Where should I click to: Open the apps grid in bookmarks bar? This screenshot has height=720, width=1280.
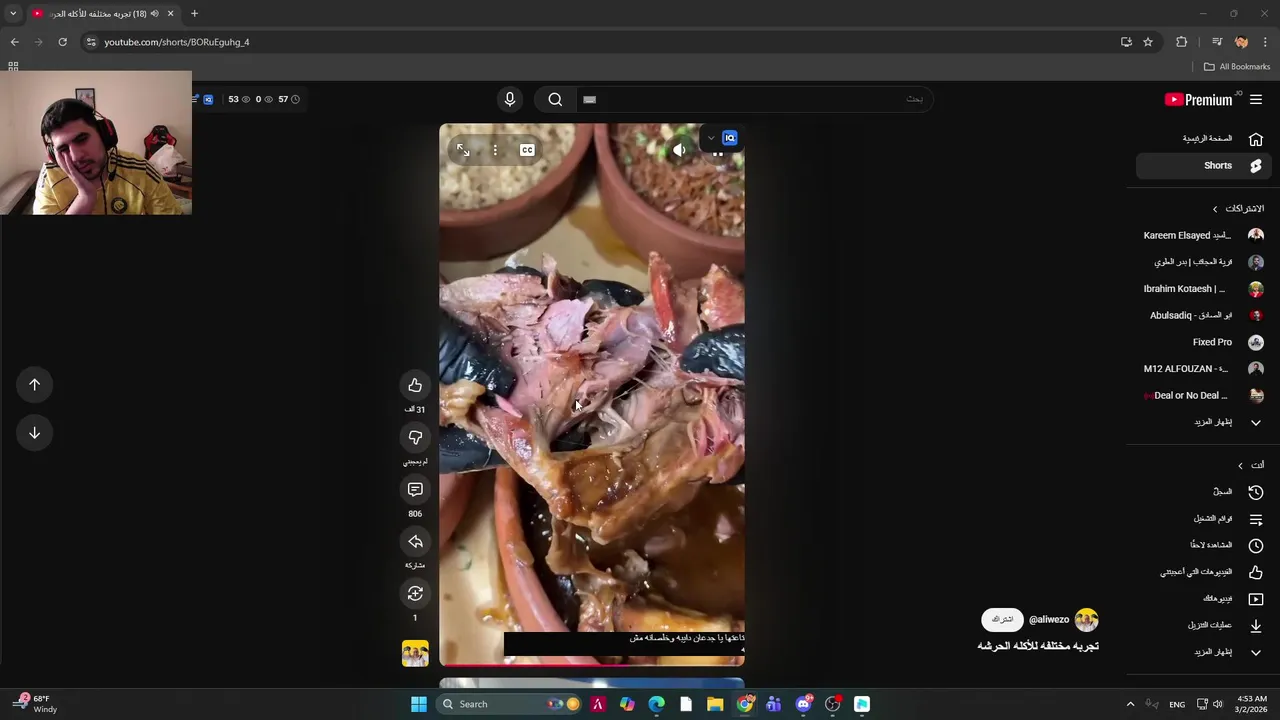[13, 67]
